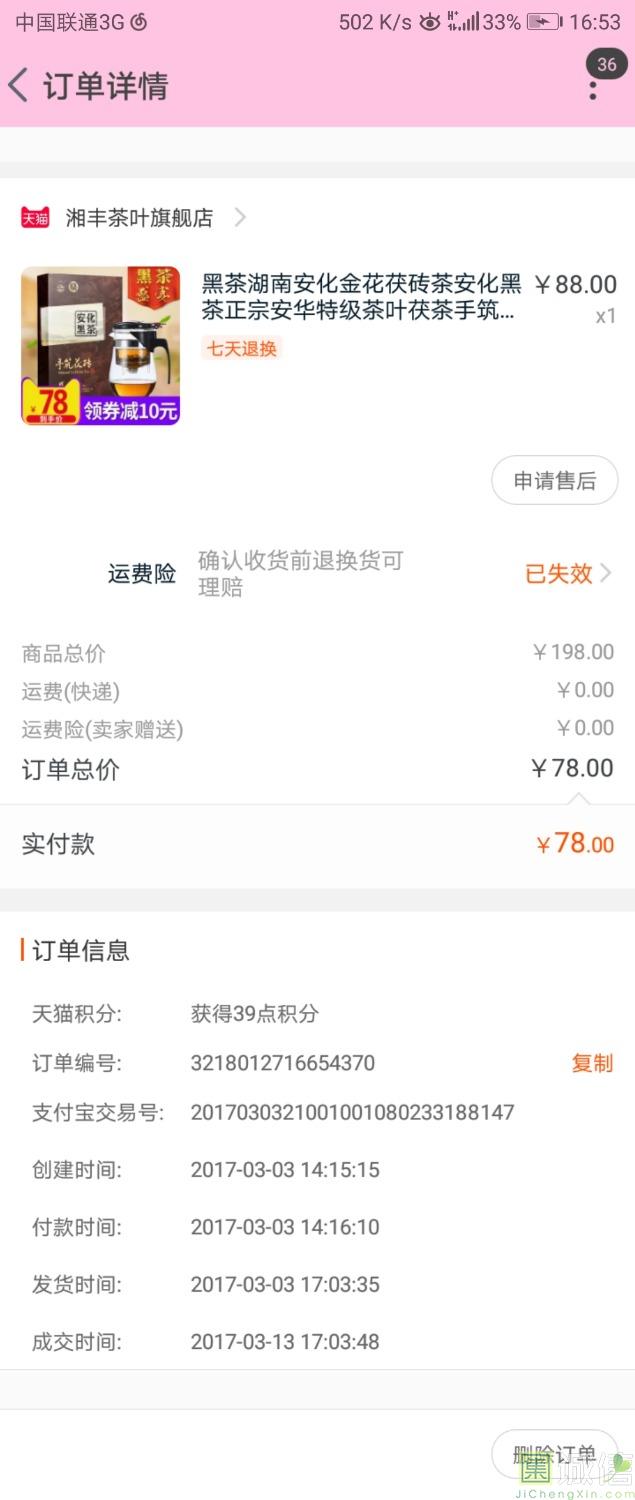Tap the battery status icon
This screenshot has height=1500, width=635.
click(x=544, y=21)
